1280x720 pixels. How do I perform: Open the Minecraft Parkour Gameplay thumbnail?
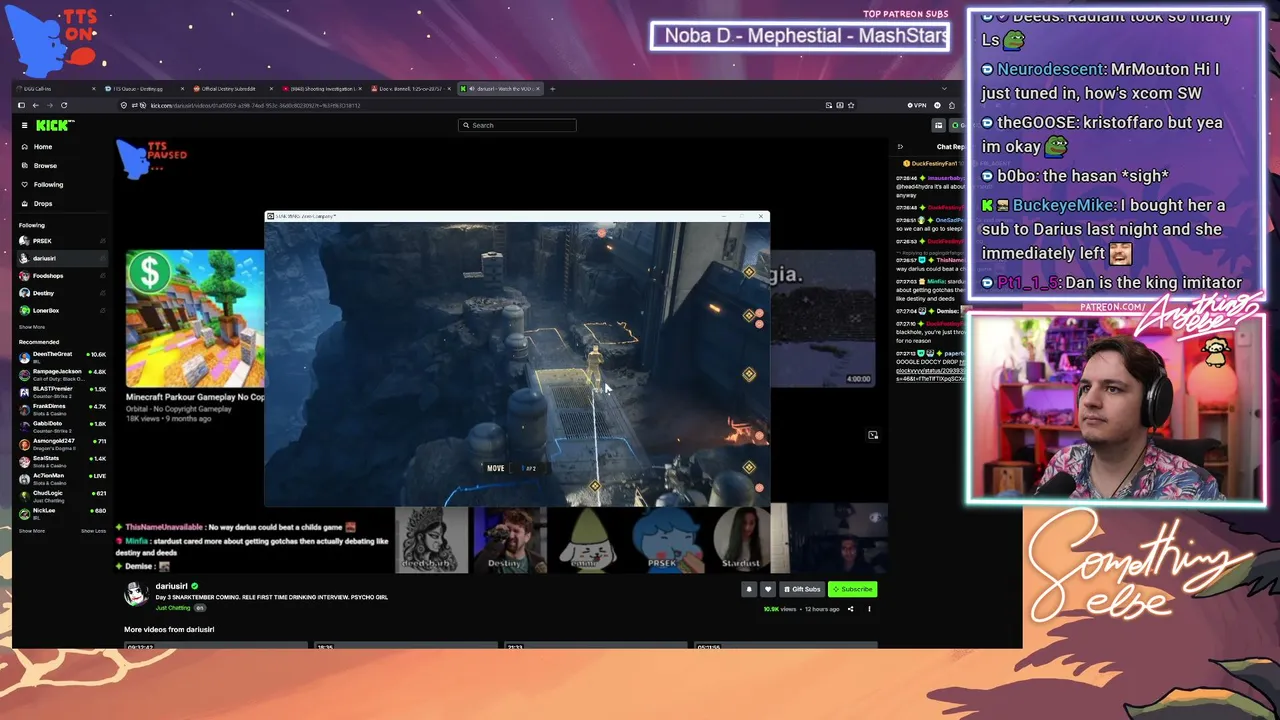[x=195, y=318]
